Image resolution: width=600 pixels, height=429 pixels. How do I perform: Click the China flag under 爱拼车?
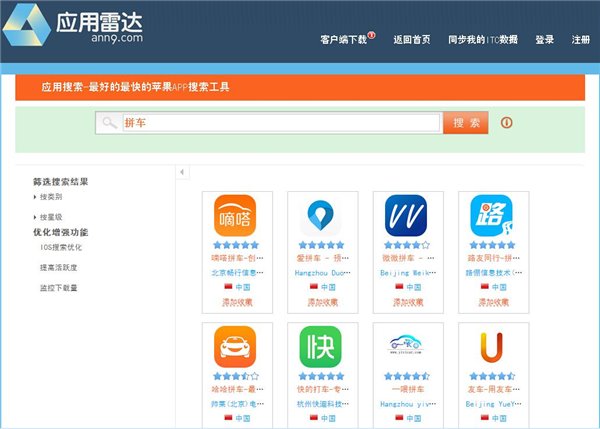314,287
